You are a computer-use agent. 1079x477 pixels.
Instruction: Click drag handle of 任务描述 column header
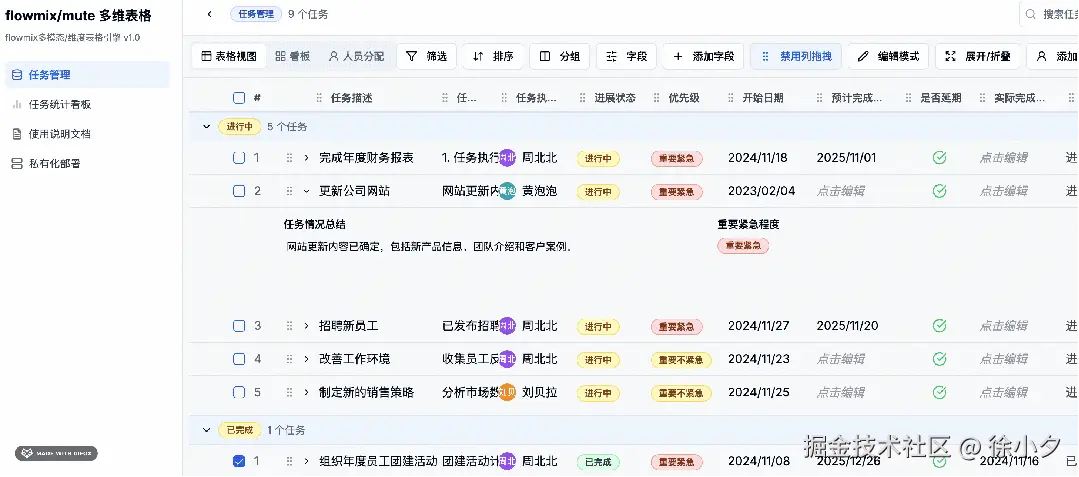tap(319, 98)
